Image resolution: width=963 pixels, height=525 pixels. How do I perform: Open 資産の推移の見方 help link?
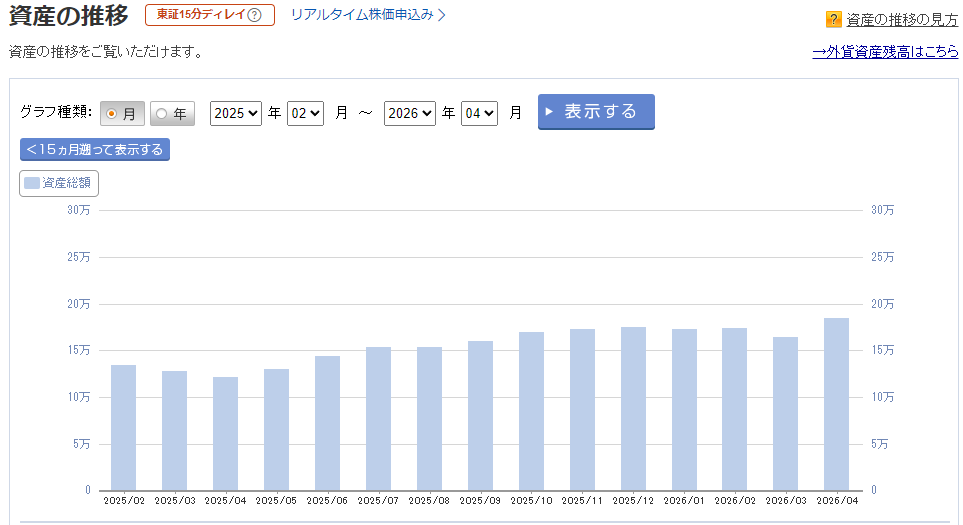point(902,19)
